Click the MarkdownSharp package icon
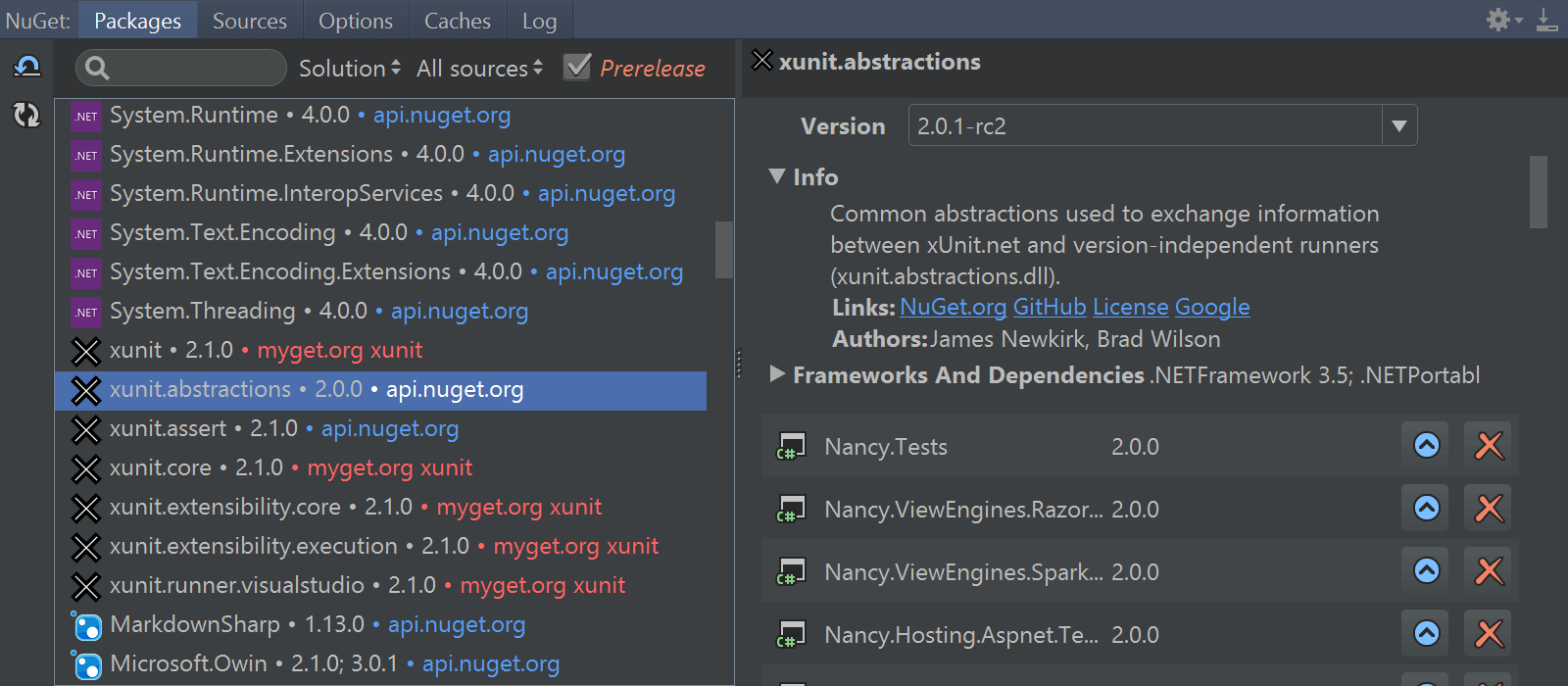The width and height of the screenshot is (1568, 686). pos(86,625)
